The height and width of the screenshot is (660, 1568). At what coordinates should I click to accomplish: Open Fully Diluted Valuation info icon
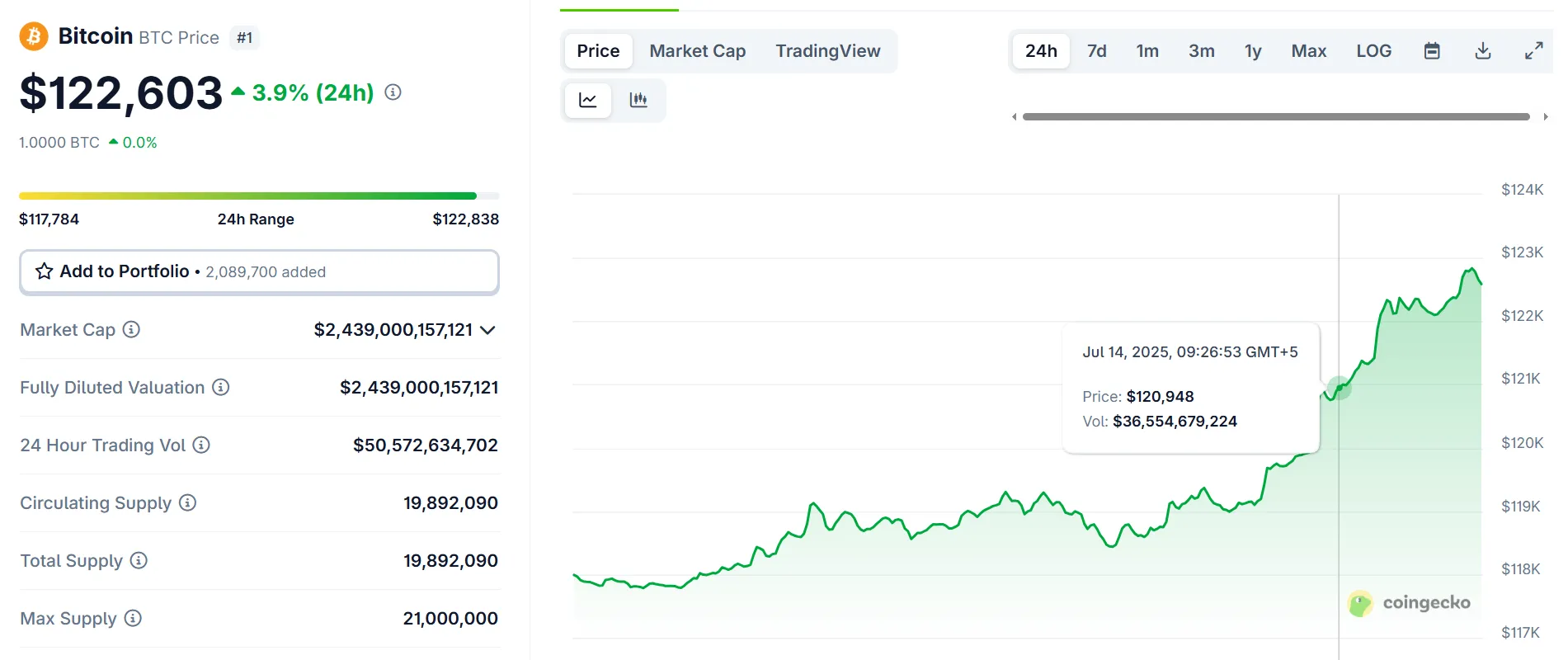pos(220,387)
